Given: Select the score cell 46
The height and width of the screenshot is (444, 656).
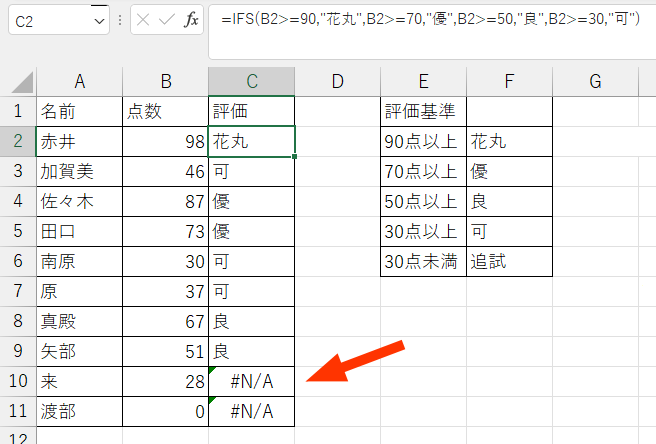Looking at the screenshot, I should (166, 172).
